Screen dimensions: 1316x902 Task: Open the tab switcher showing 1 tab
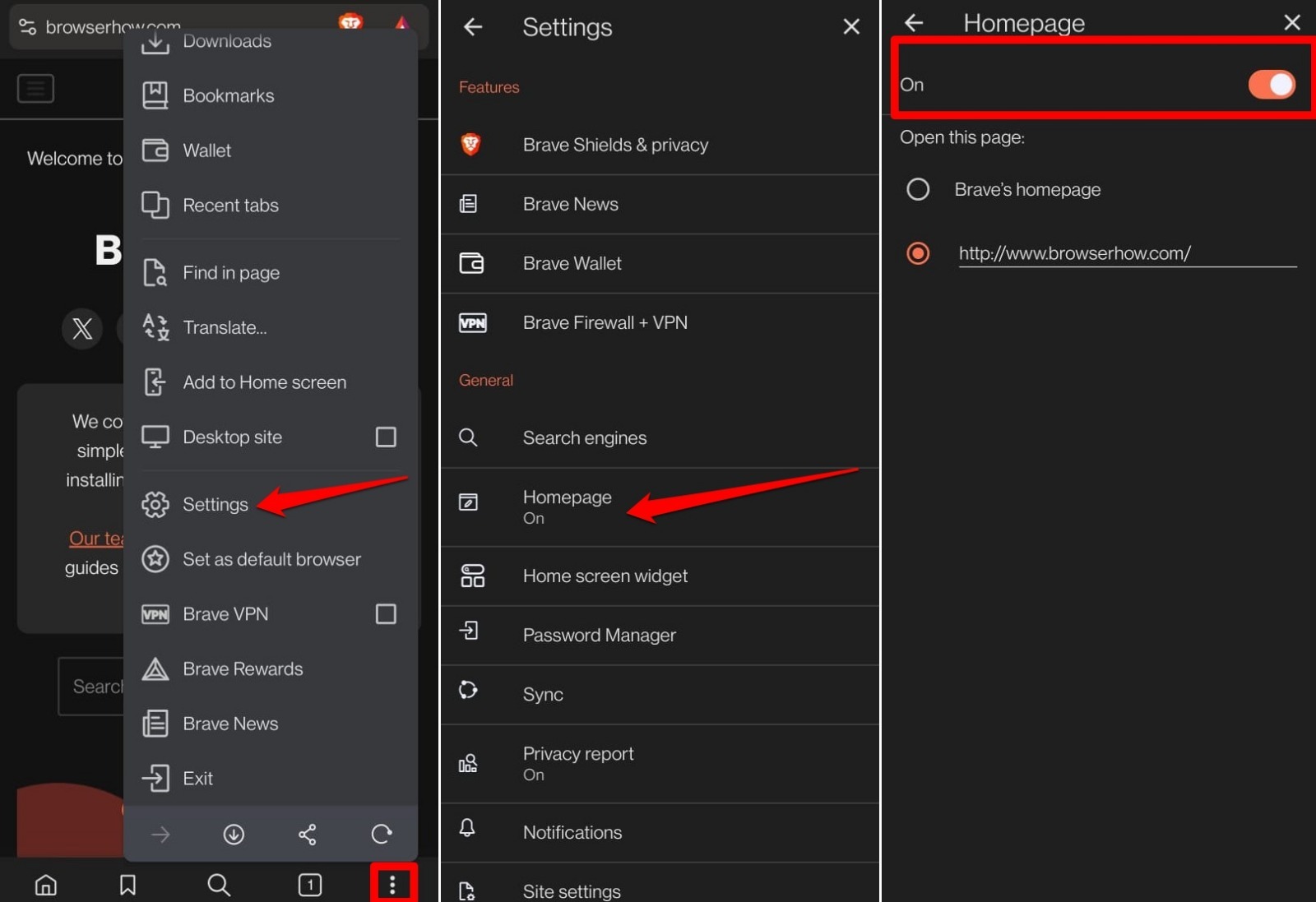pyautogui.click(x=310, y=885)
